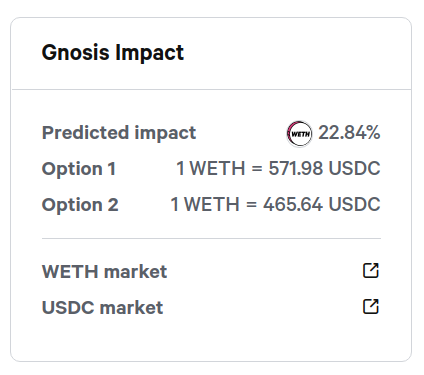Click the equals sign in Option 2

pyautogui.click(x=251, y=205)
